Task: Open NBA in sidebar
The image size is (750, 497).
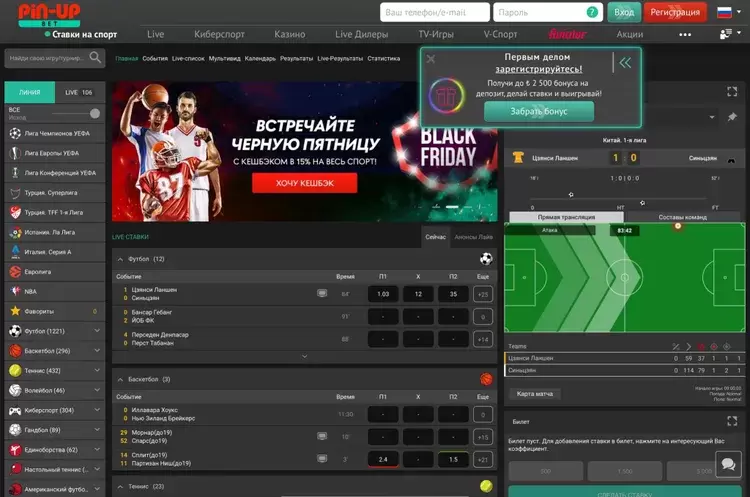Action: click(x=55, y=291)
